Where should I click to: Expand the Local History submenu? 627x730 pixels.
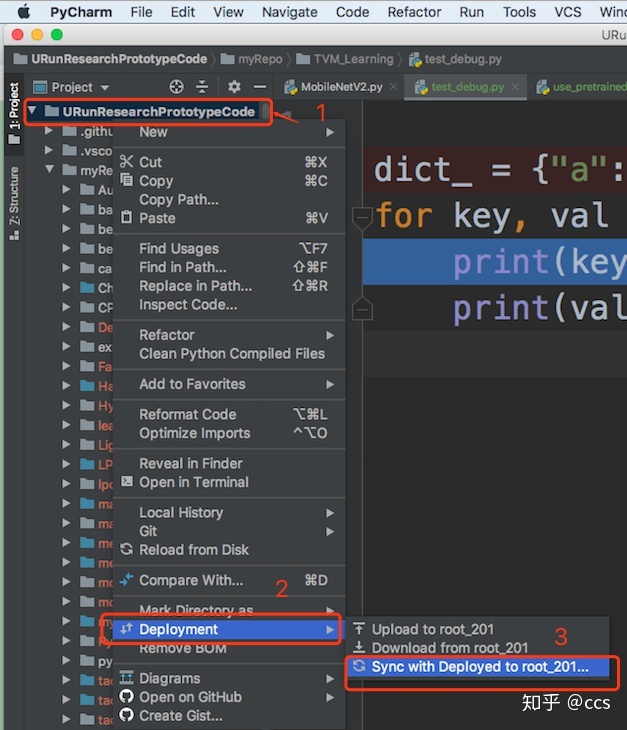229,513
